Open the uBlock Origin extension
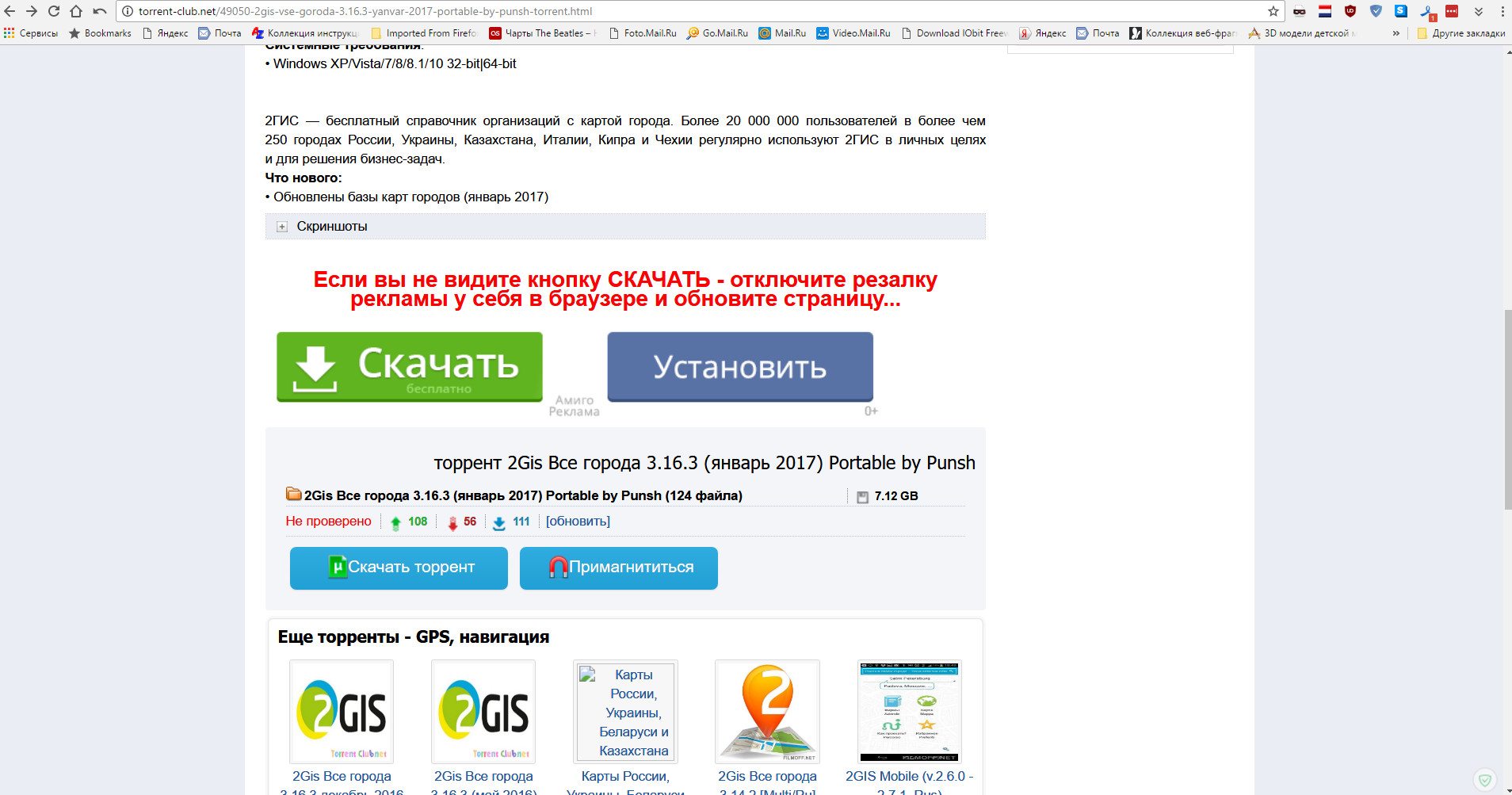The height and width of the screenshot is (795, 1512). [1350, 11]
